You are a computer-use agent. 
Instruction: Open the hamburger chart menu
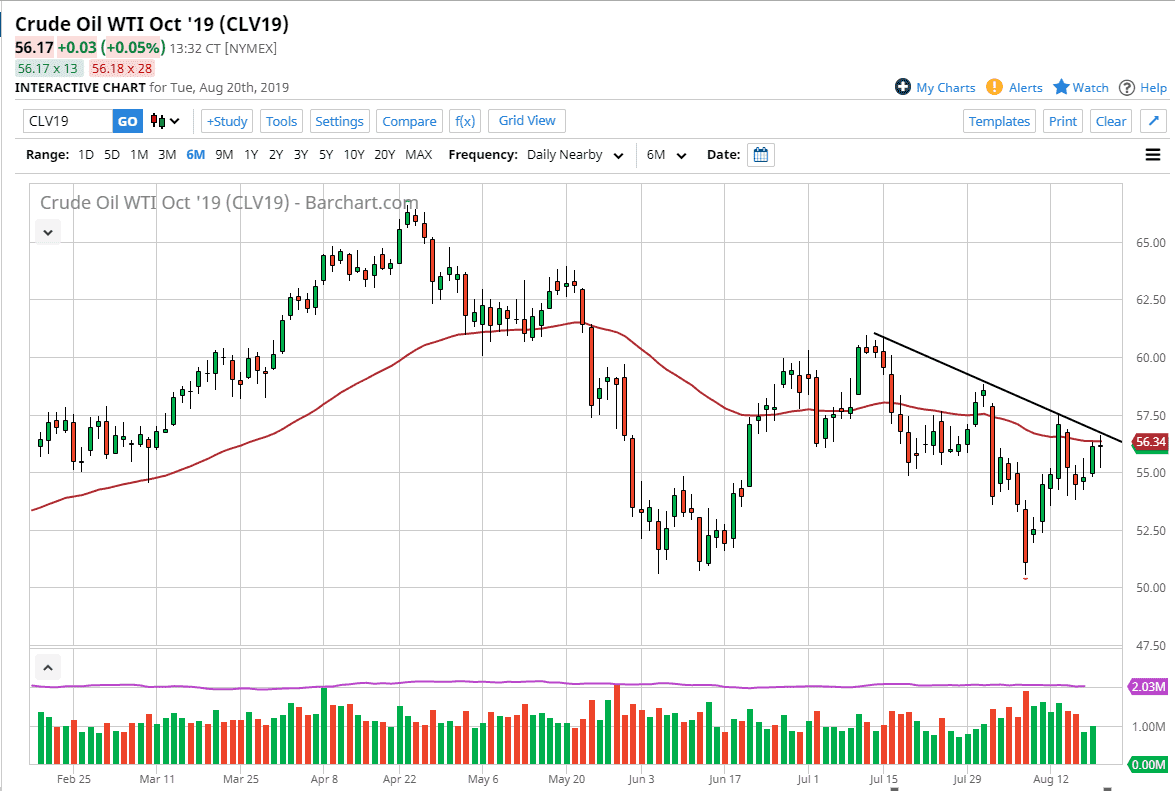(x=1153, y=155)
